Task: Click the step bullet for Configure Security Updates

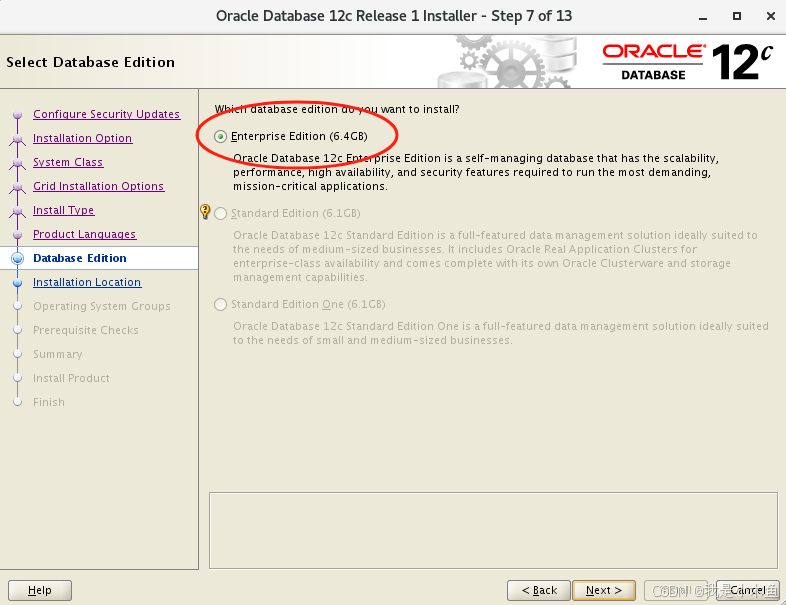Action: [18, 115]
